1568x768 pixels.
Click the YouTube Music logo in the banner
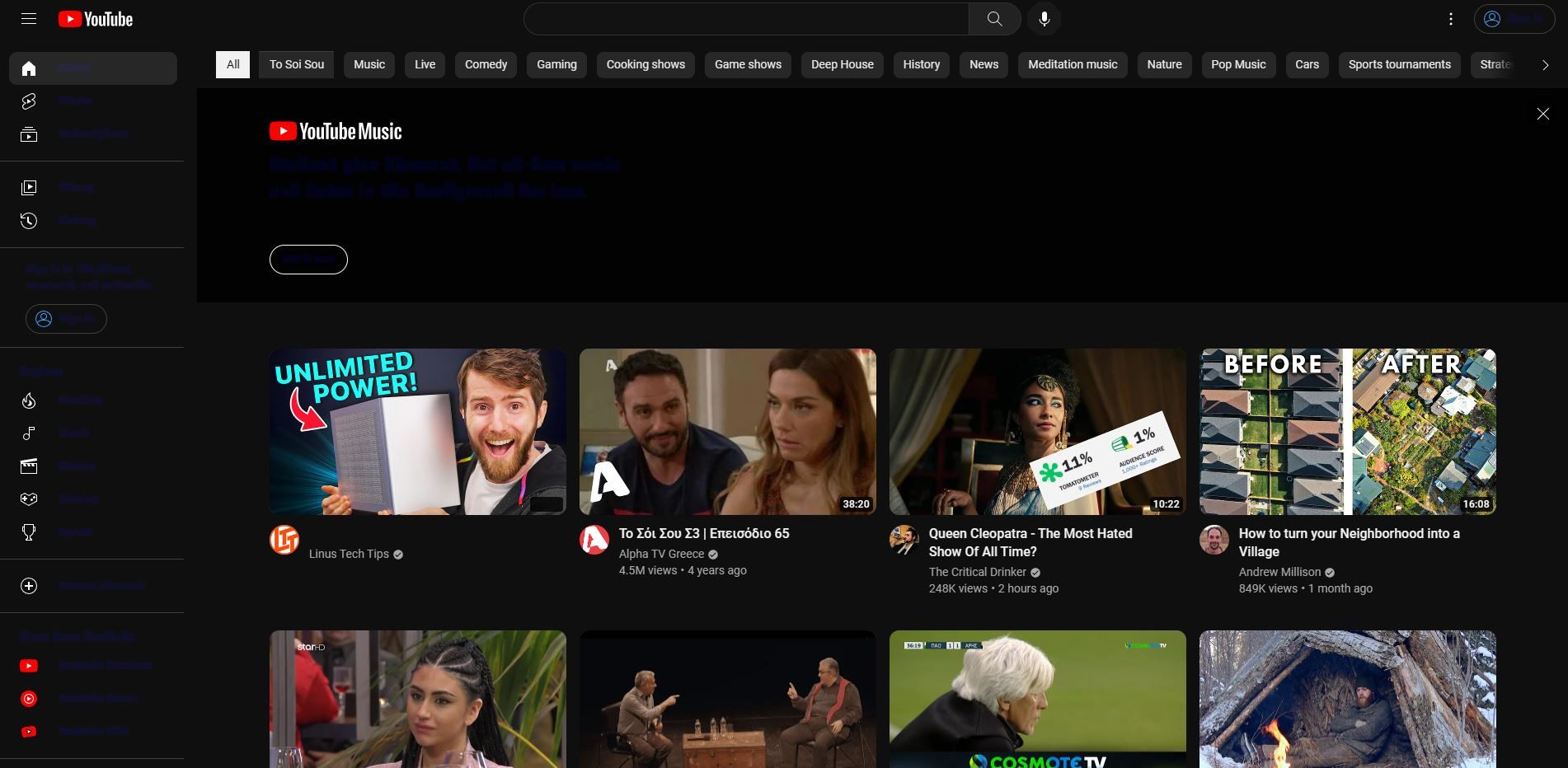pyautogui.click(x=336, y=131)
